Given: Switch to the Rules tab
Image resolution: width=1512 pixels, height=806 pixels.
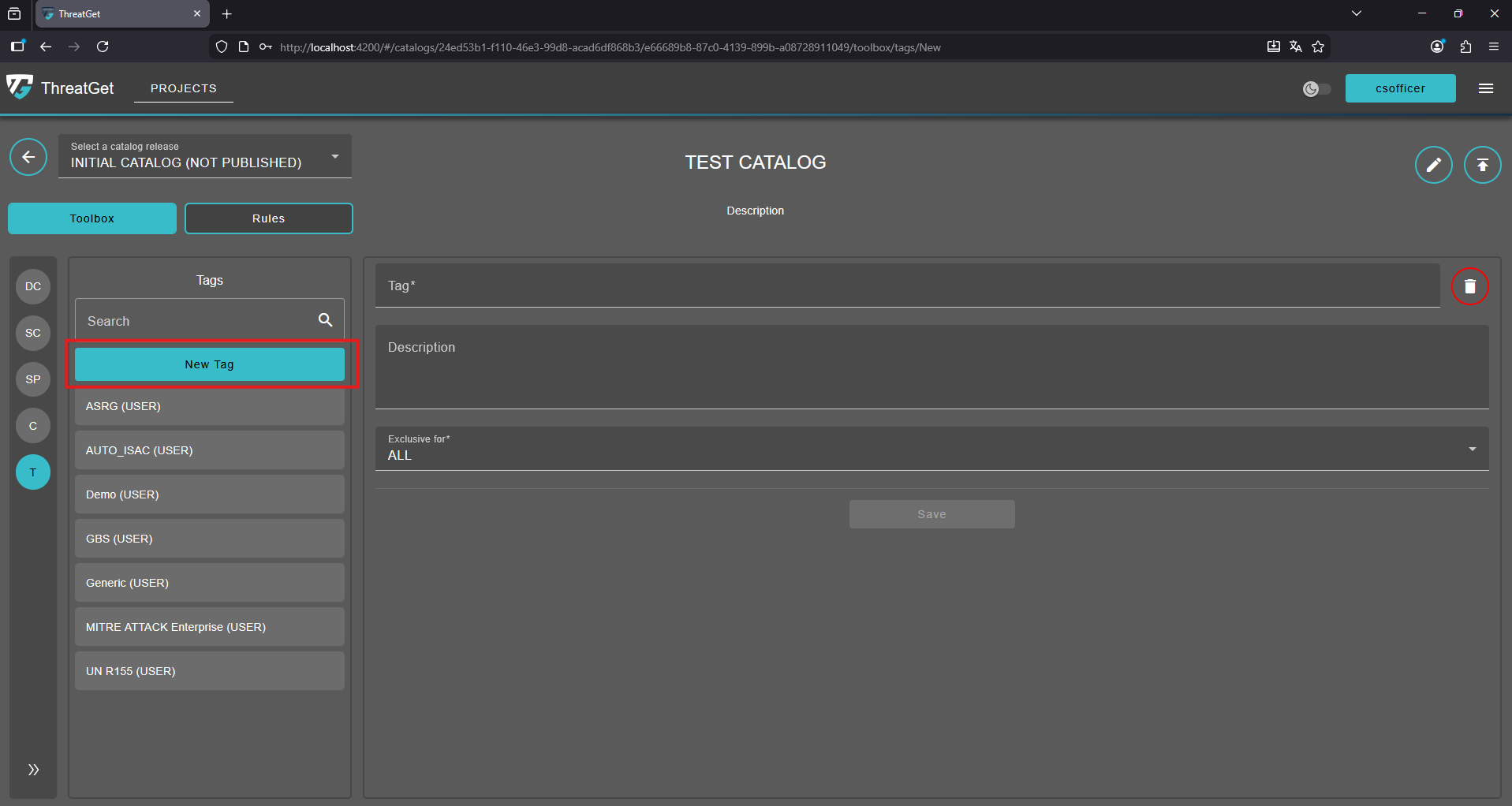Looking at the screenshot, I should (x=268, y=218).
